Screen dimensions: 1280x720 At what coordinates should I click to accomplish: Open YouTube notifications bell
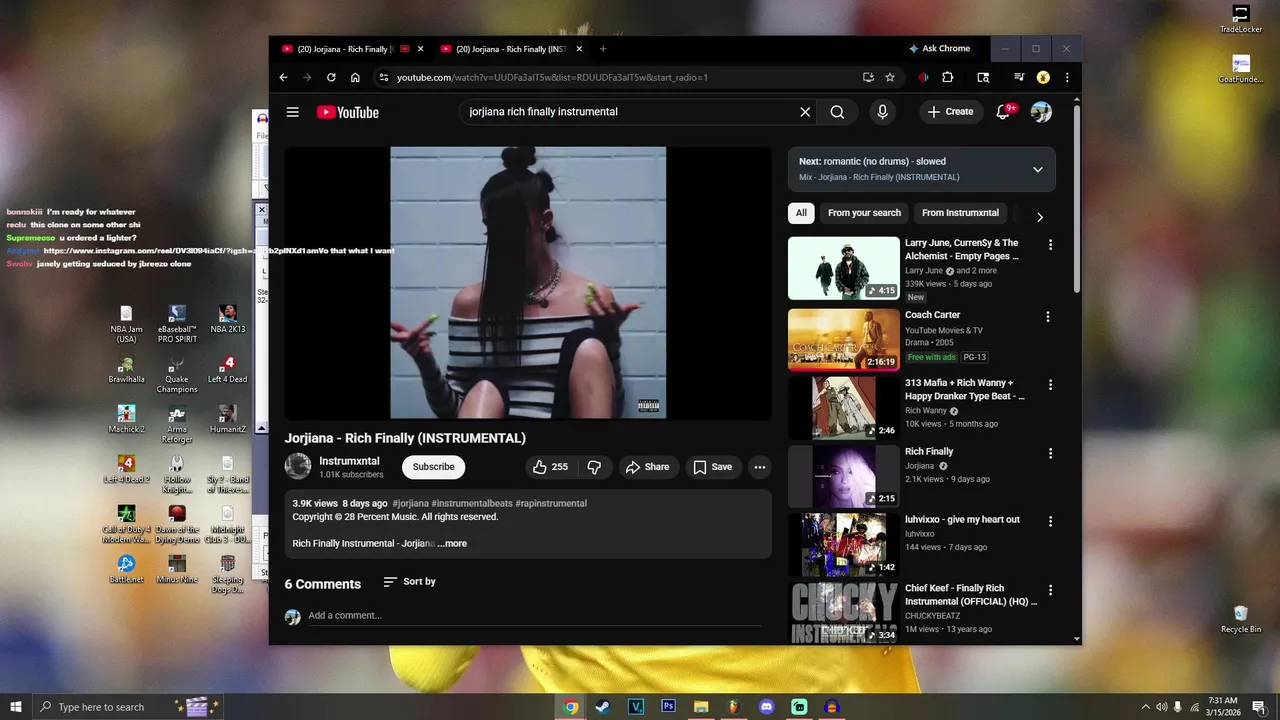click(1003, 112)
